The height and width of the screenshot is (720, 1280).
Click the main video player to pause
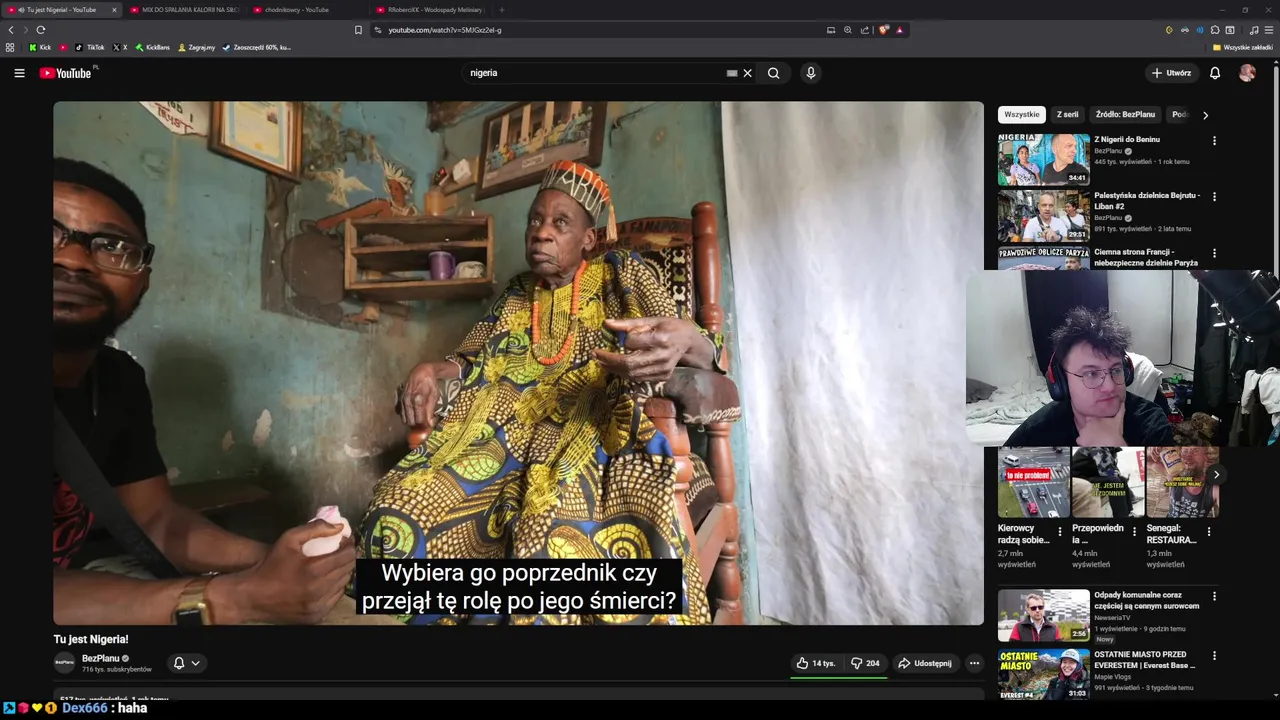518,363
